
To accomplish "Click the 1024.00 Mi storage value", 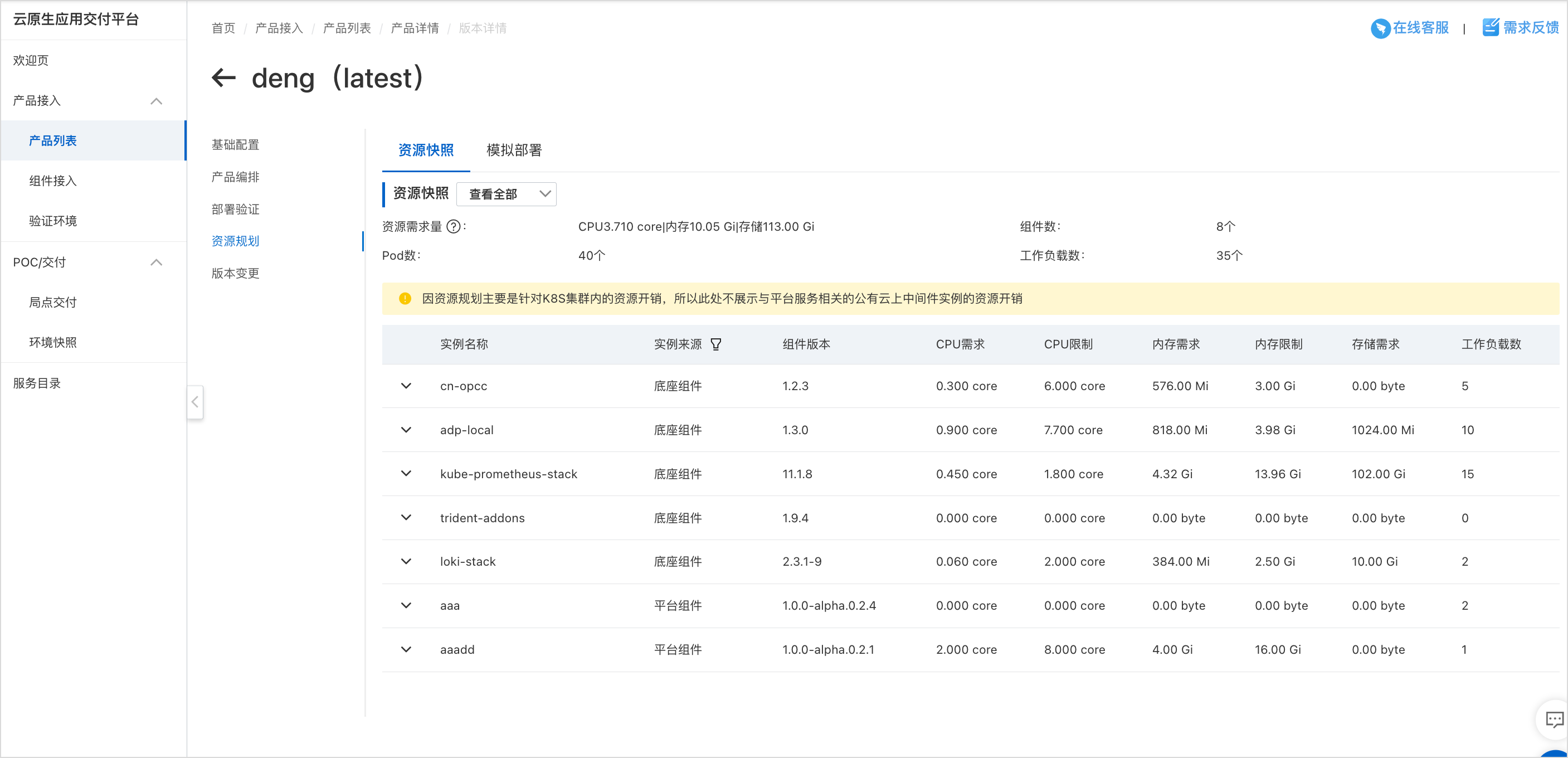I will pyautogui.click(x=1382, y=430).
